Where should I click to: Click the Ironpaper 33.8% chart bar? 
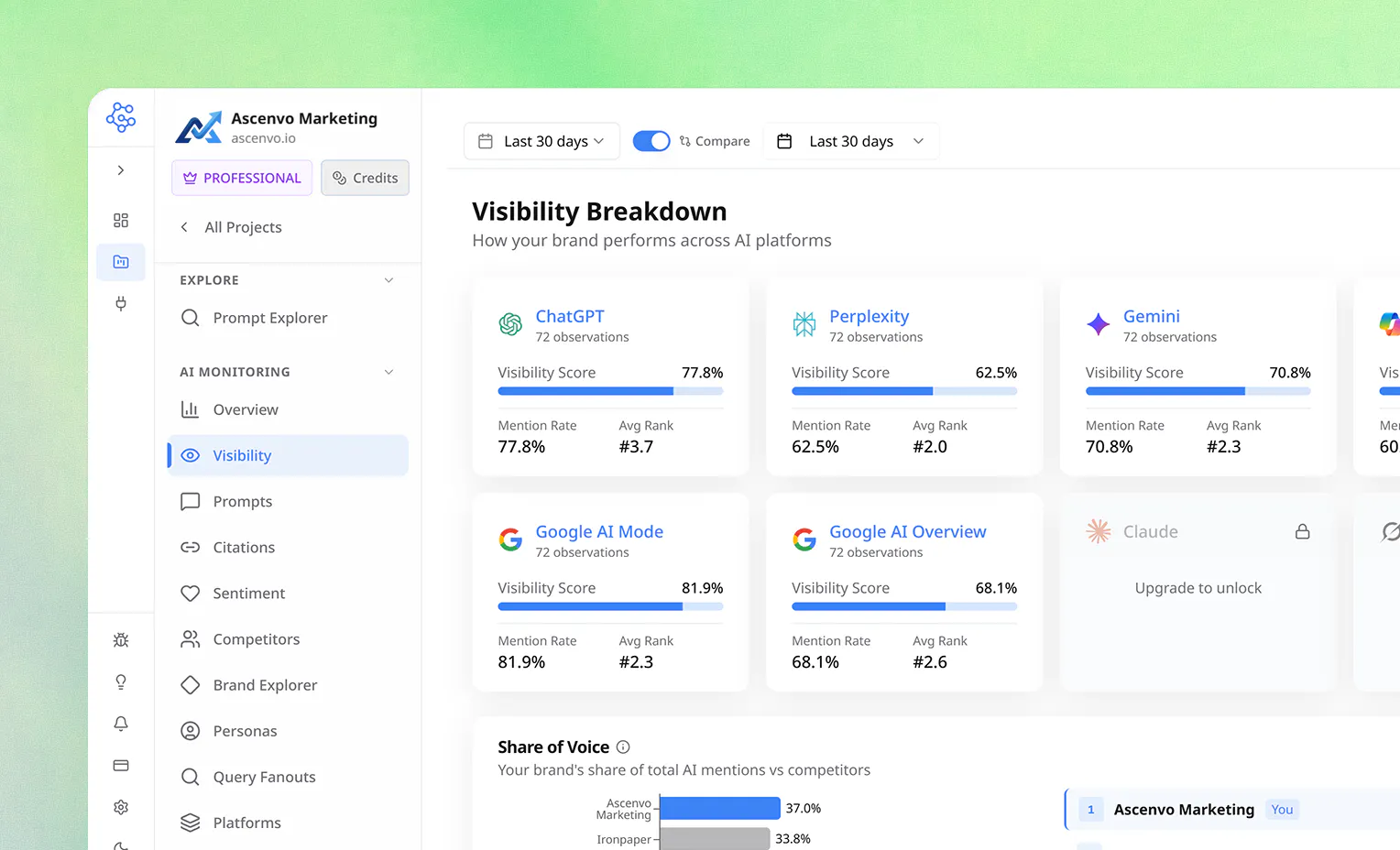point(715,838)
